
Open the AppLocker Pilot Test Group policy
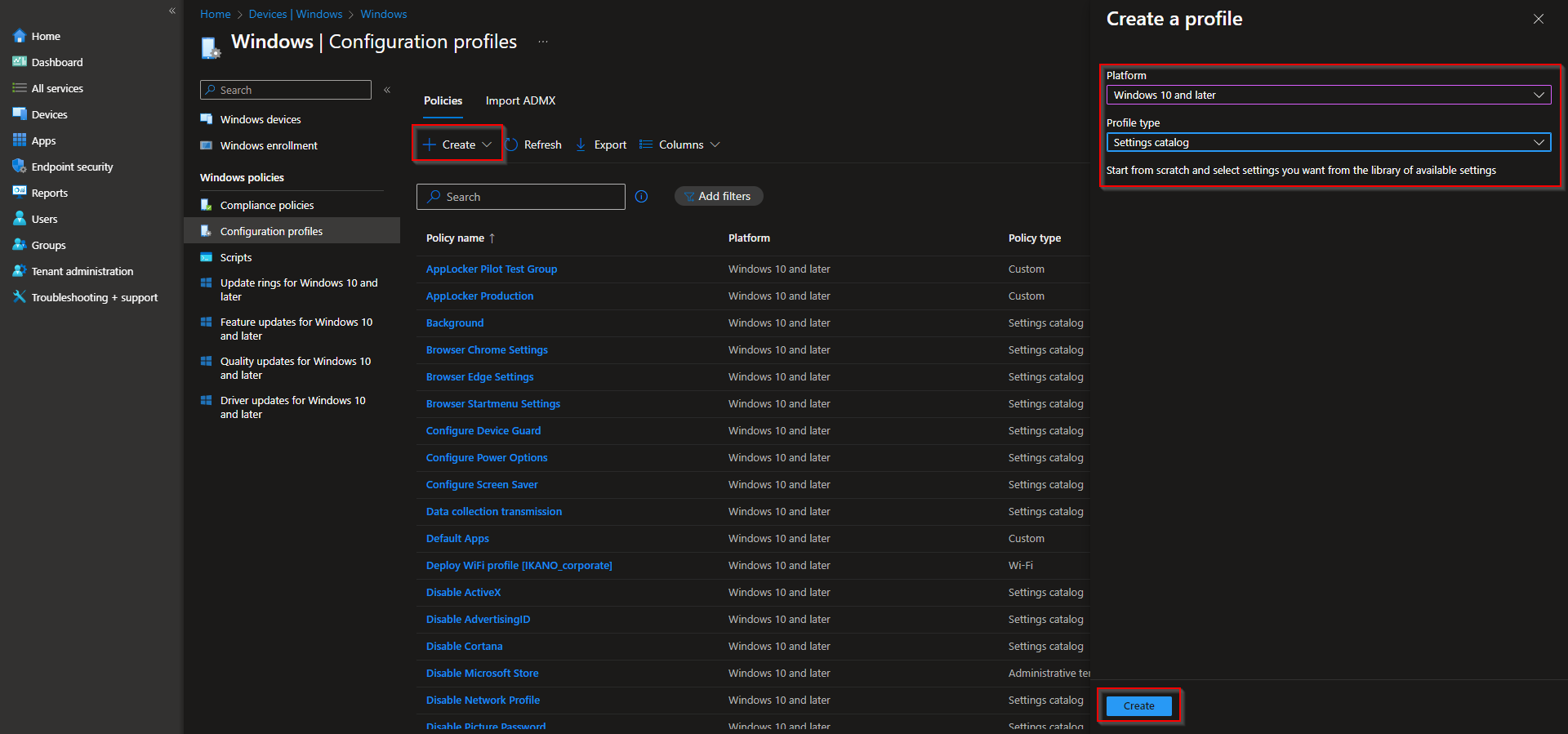492,269
